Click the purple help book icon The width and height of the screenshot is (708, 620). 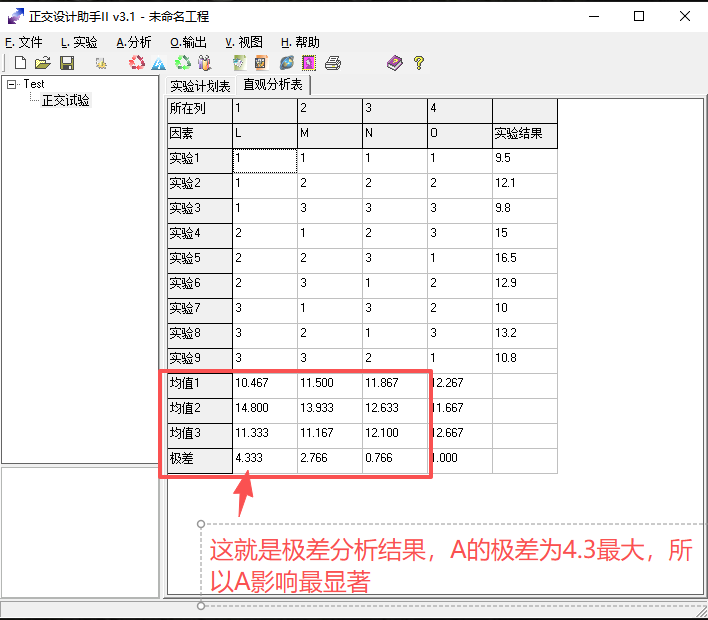tap(395, 63)
